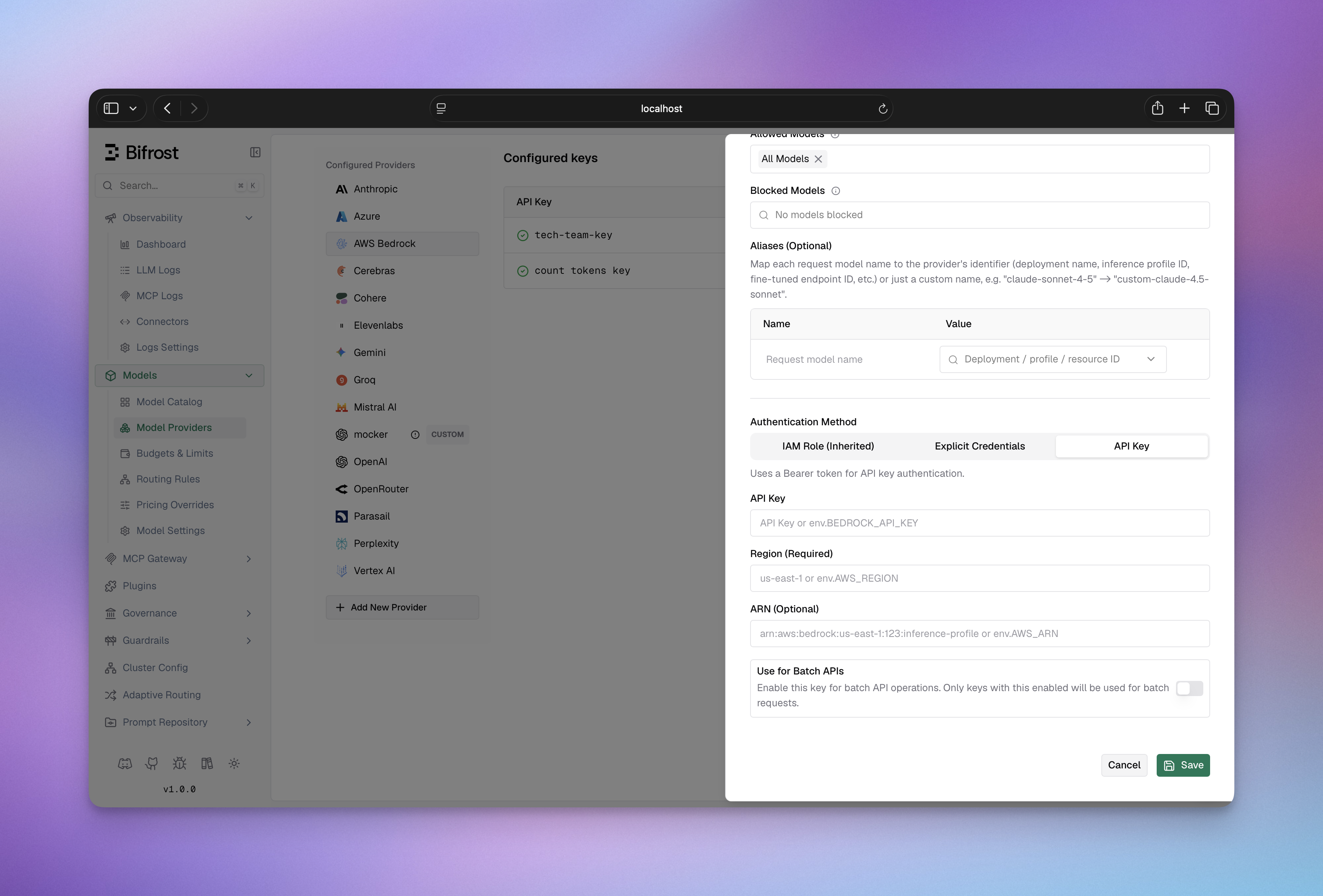Select the Groq provider

(402, 380)
